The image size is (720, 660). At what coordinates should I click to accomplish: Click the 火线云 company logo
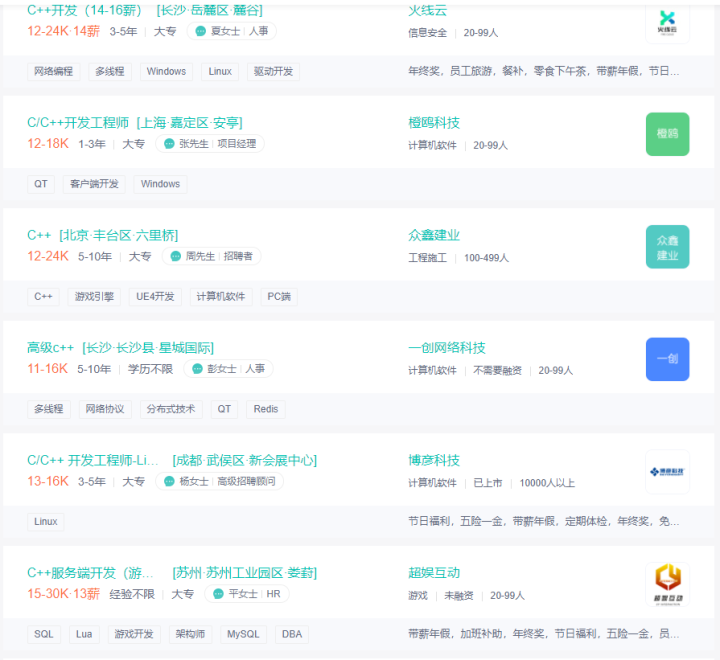[667, 22]
